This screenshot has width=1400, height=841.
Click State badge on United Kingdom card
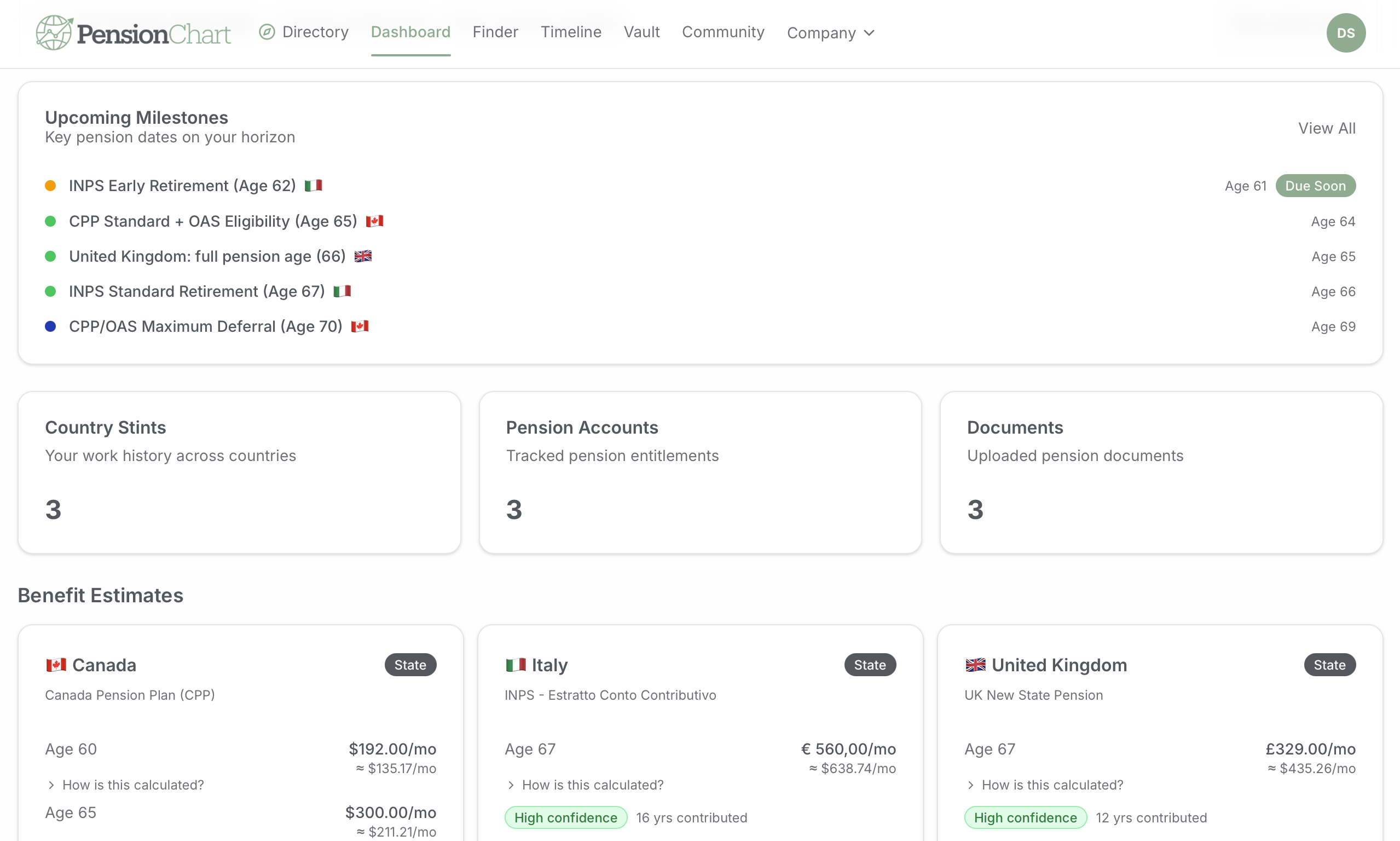coord(1330,665)
